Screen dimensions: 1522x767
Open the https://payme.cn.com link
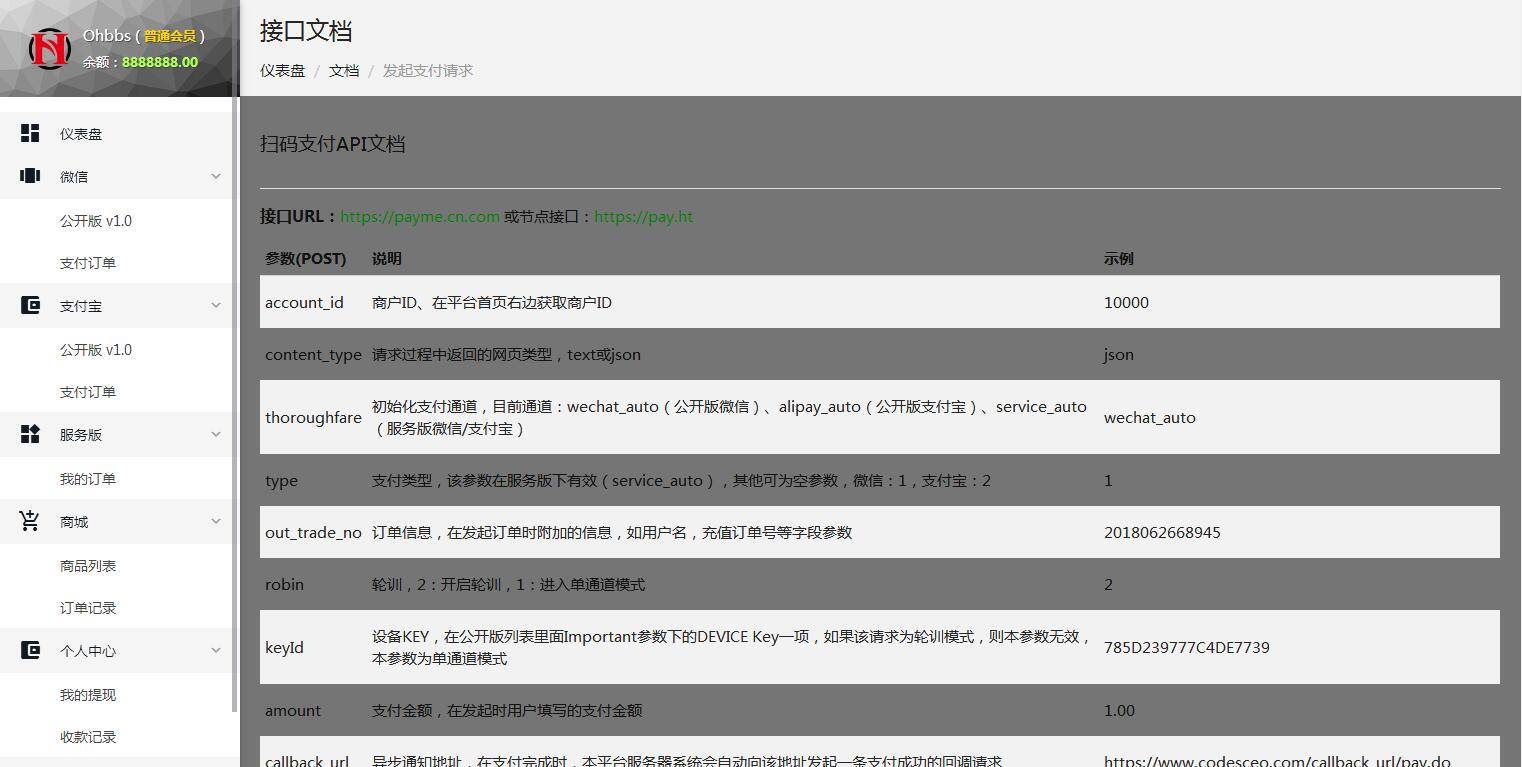point(420,216)
